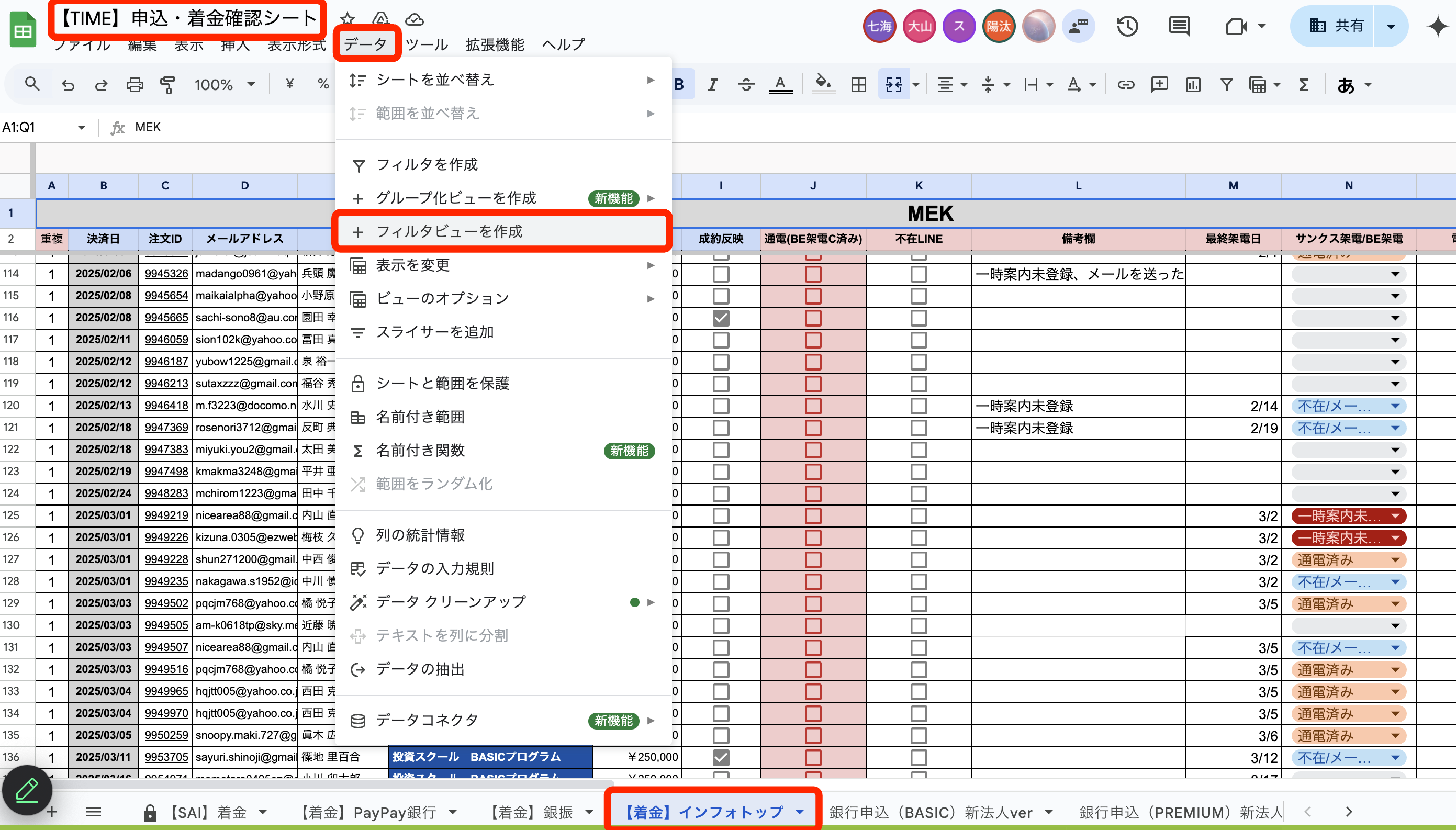Open the functions (Σ) menu

[1304, 84]
